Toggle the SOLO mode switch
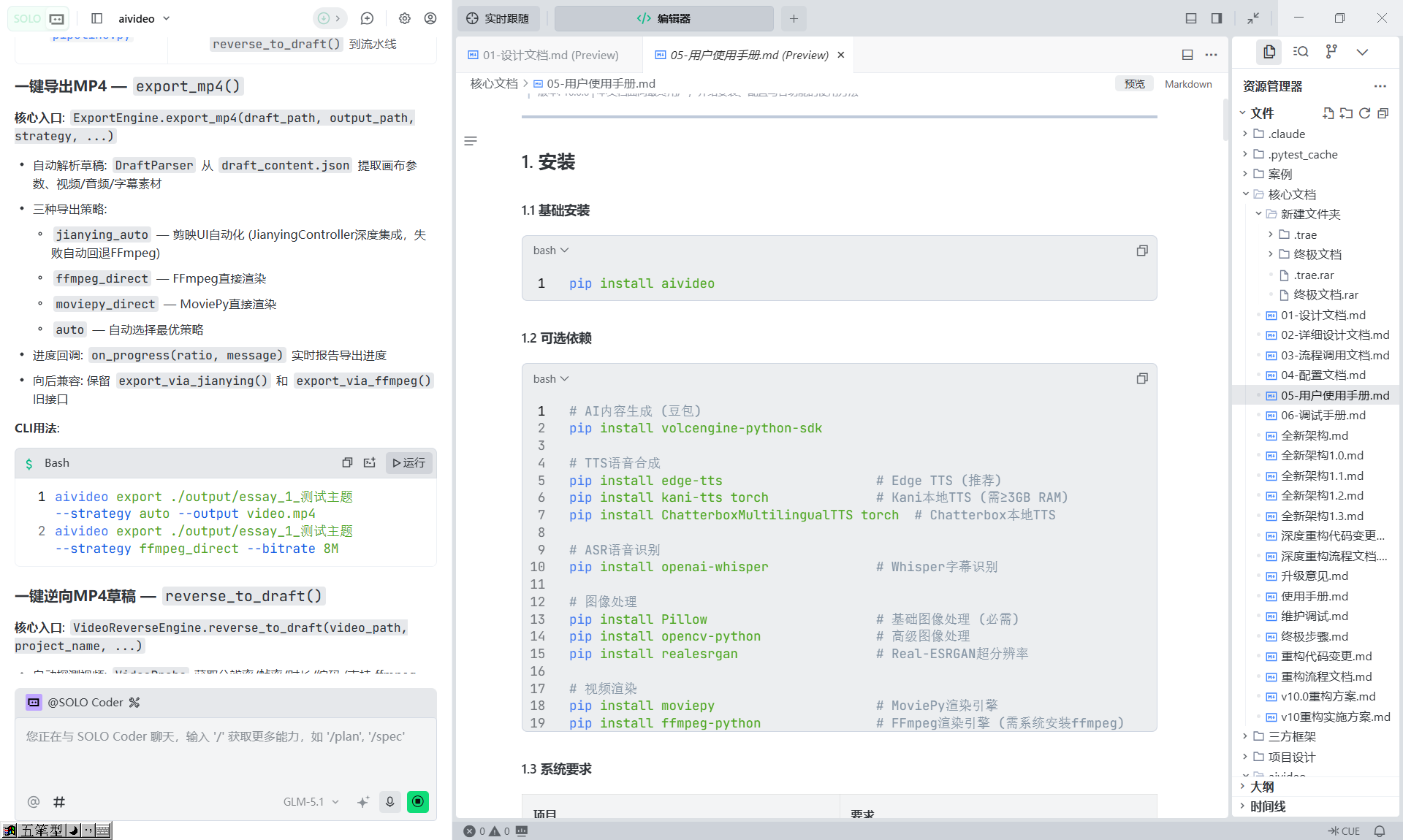1403x840 pixels. 38,18
